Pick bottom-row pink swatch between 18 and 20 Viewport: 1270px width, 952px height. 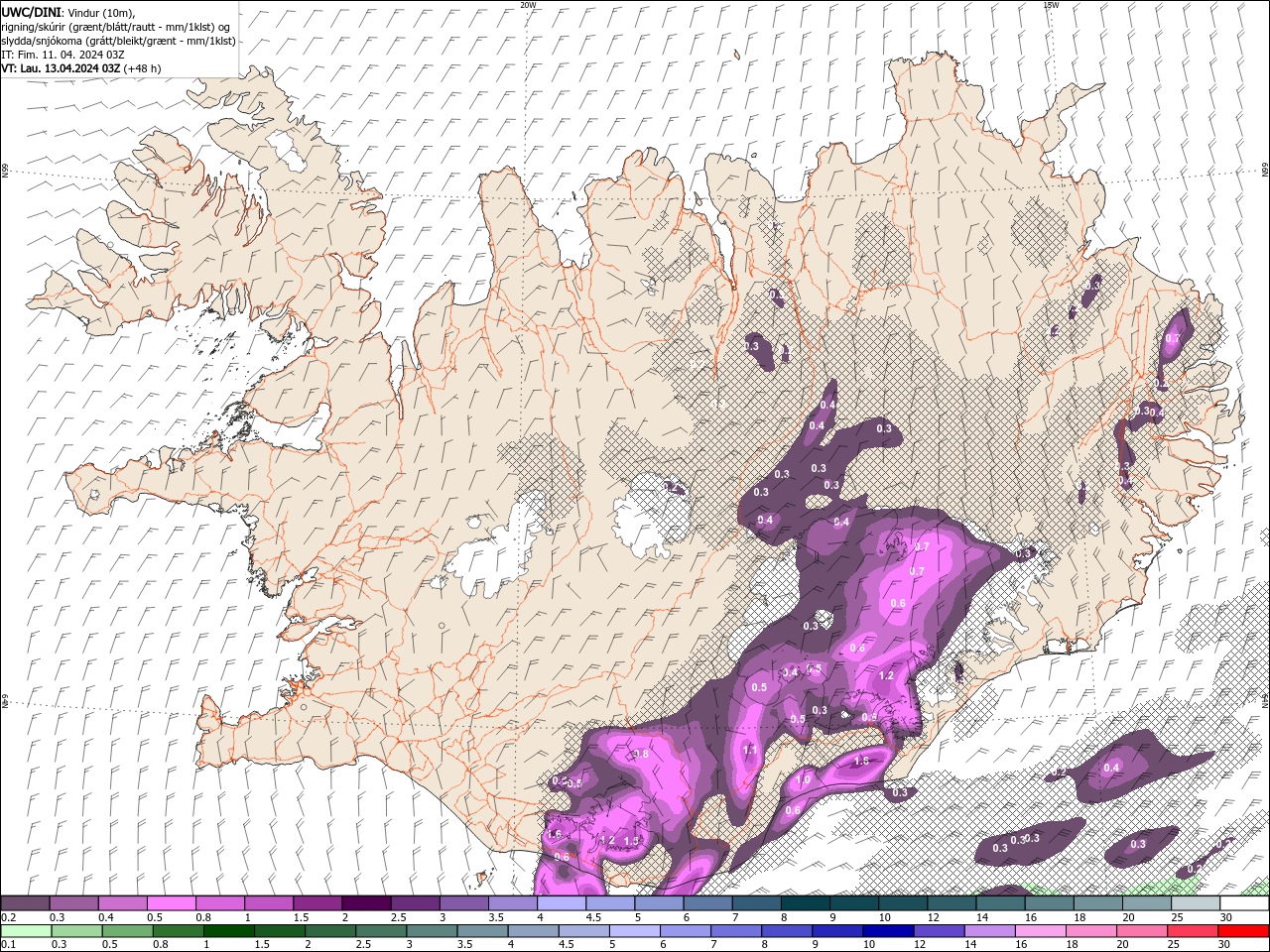point(1092,931)
